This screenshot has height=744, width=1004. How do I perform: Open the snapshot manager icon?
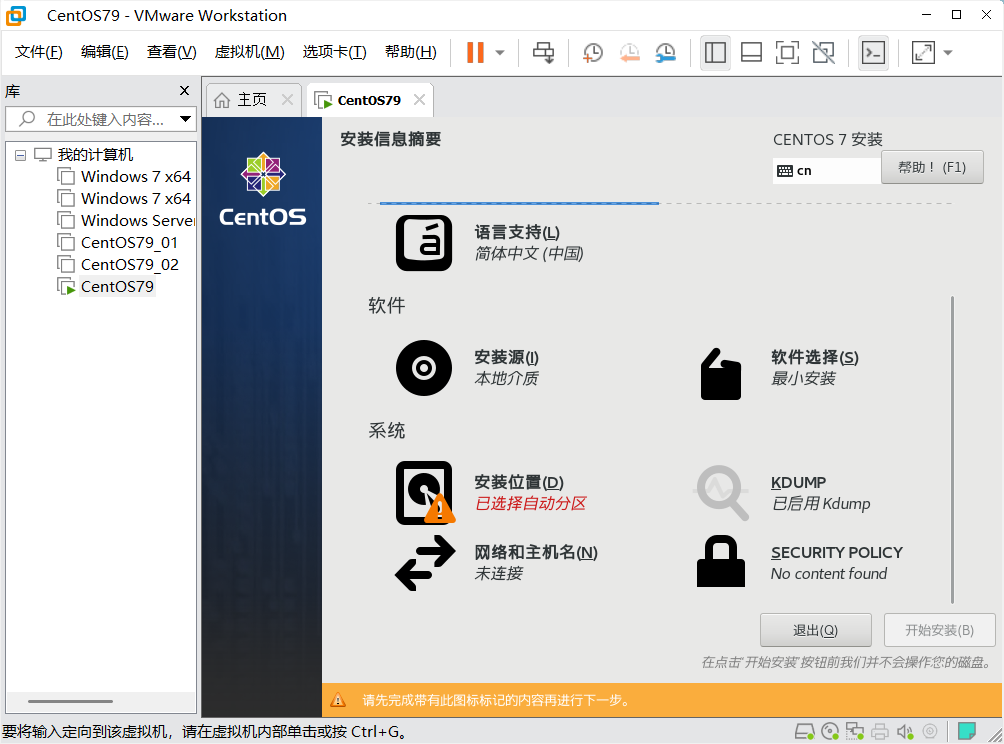coord(666,53)
